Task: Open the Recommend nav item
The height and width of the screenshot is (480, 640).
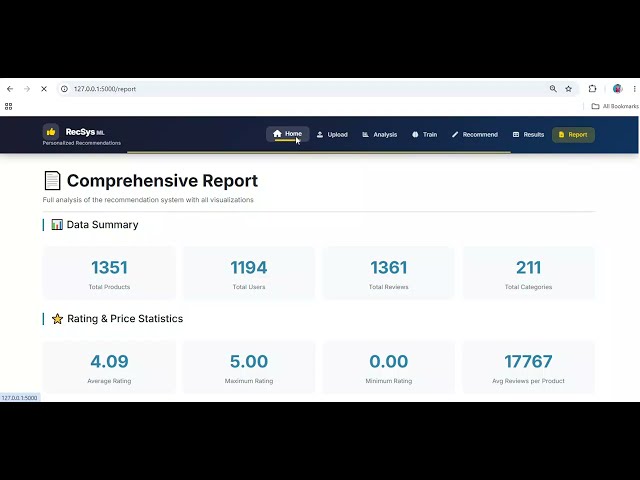Action: [x=475, y=135]
